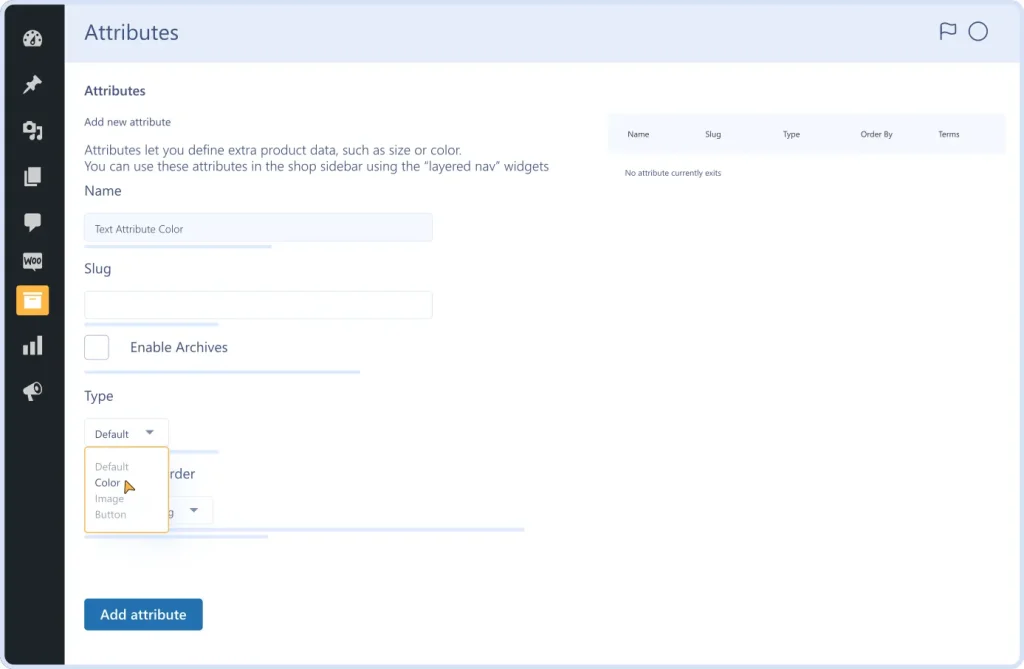
Task: Select Color from the open Type list
Action: click(106, 482)
